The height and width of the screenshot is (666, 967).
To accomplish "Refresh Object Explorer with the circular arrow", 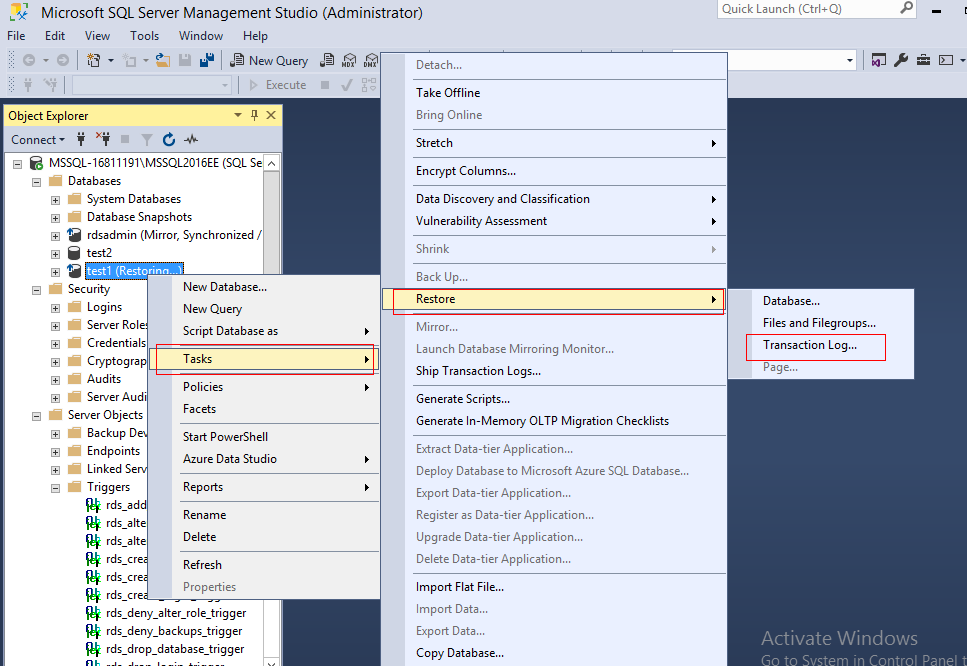I will 169,139.
